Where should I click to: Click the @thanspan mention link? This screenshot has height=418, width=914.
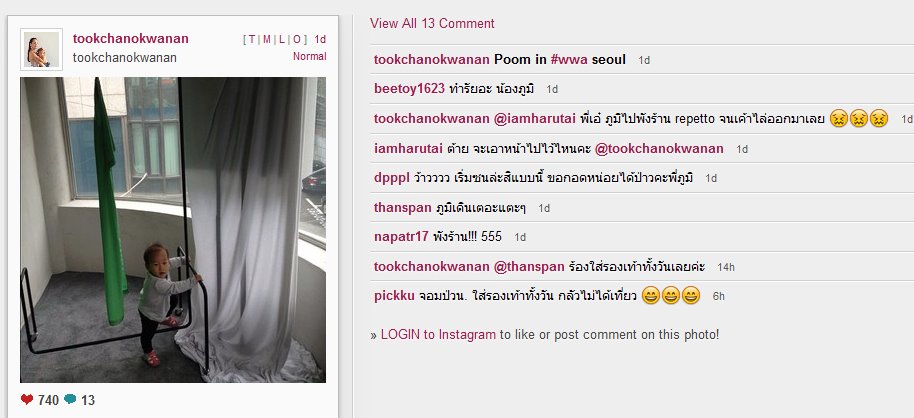529,267
